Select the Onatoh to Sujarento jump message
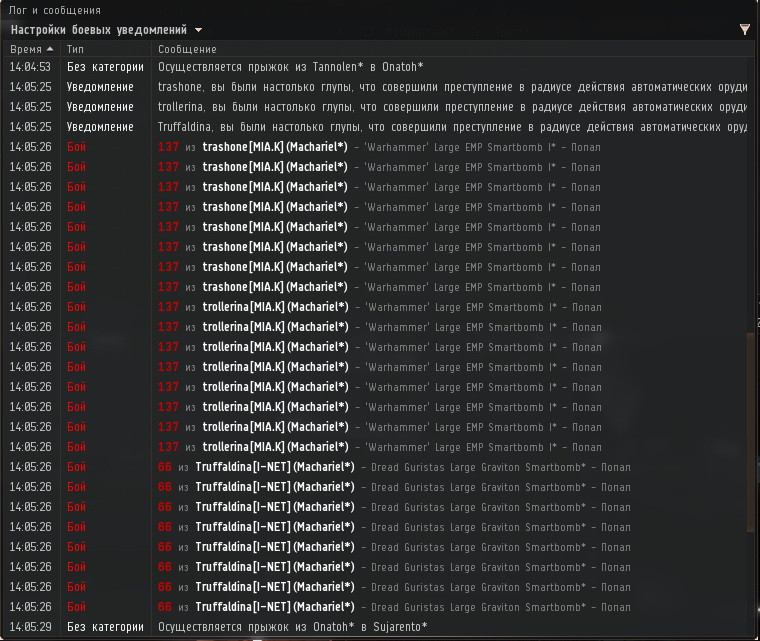The height and width of the screenshot is (641, 760). click(292, 627)
